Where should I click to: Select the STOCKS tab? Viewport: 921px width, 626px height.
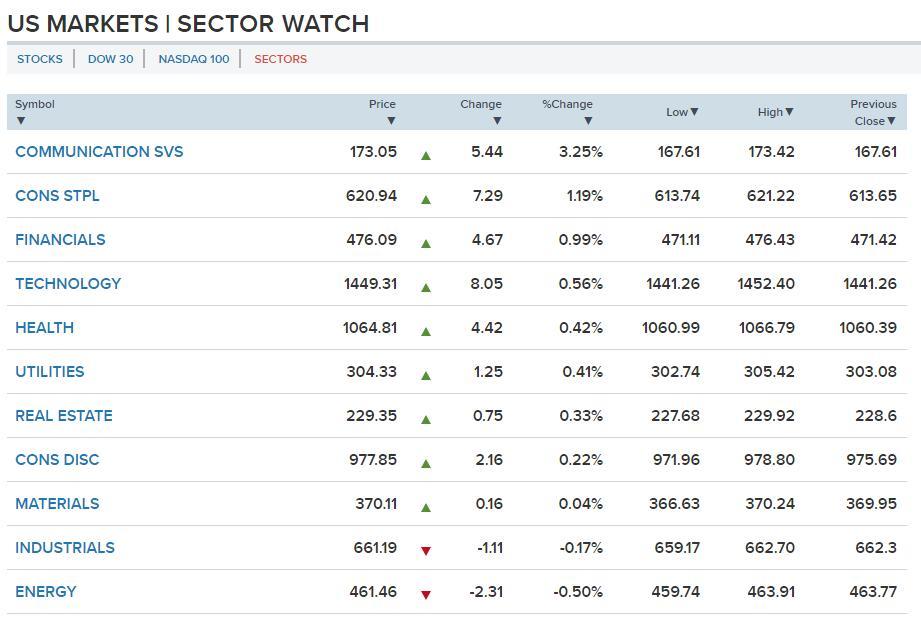40,59
